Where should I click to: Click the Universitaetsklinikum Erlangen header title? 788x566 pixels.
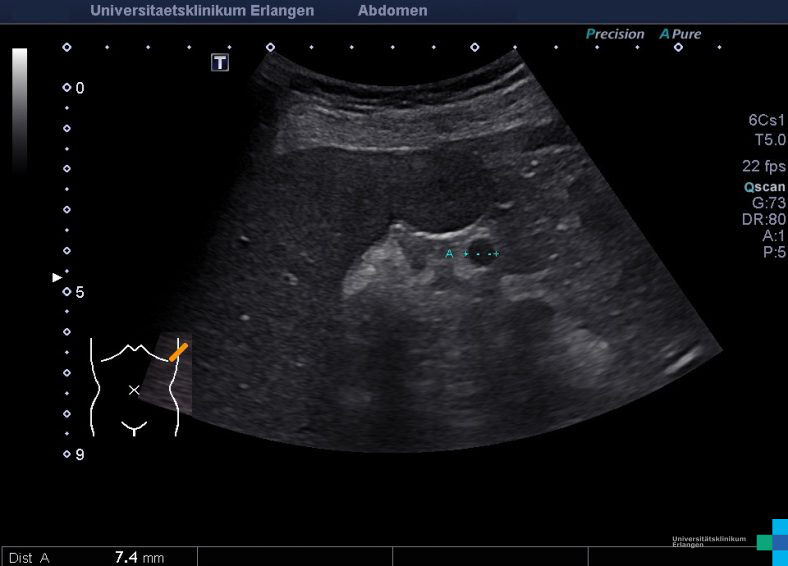(x=202, y=11)
